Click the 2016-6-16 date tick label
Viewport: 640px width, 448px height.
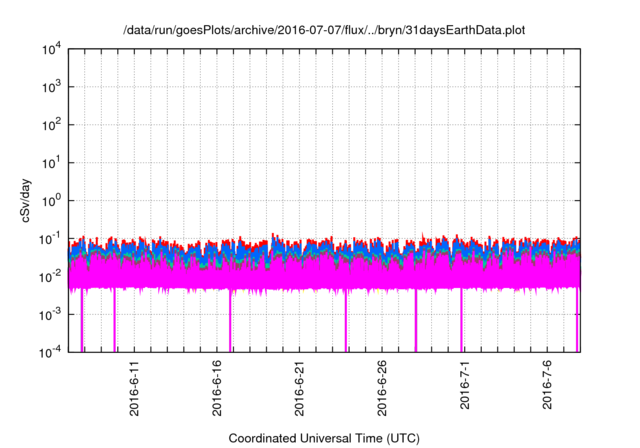pyautogui.click(x=217, y=388)
